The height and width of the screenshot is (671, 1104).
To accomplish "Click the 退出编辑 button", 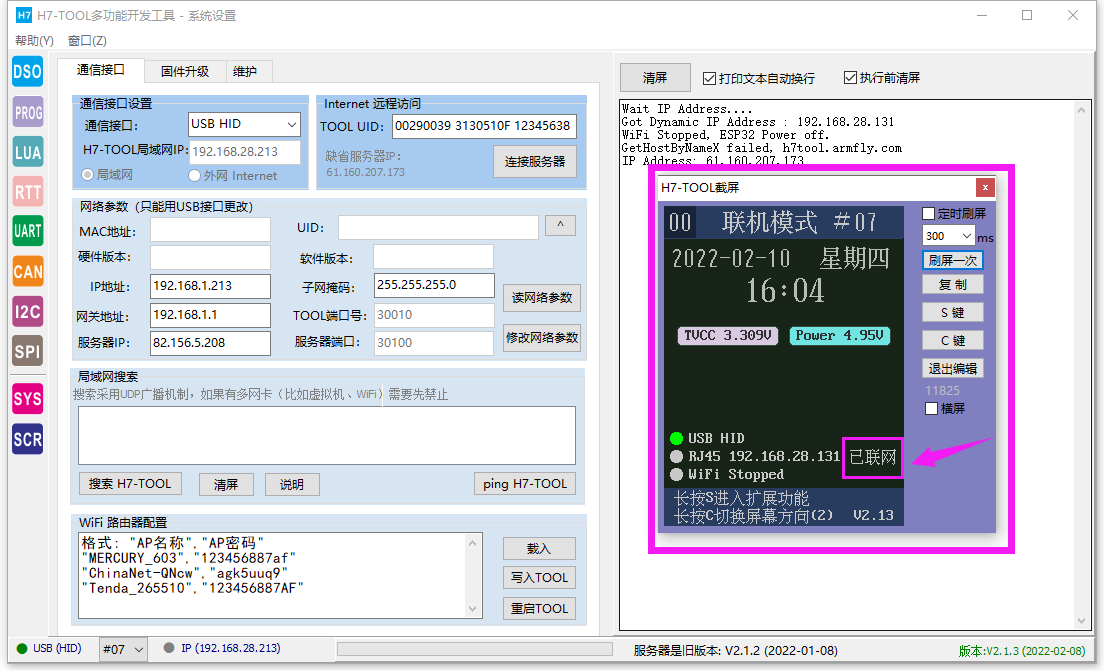I will (x=953, y=368).
